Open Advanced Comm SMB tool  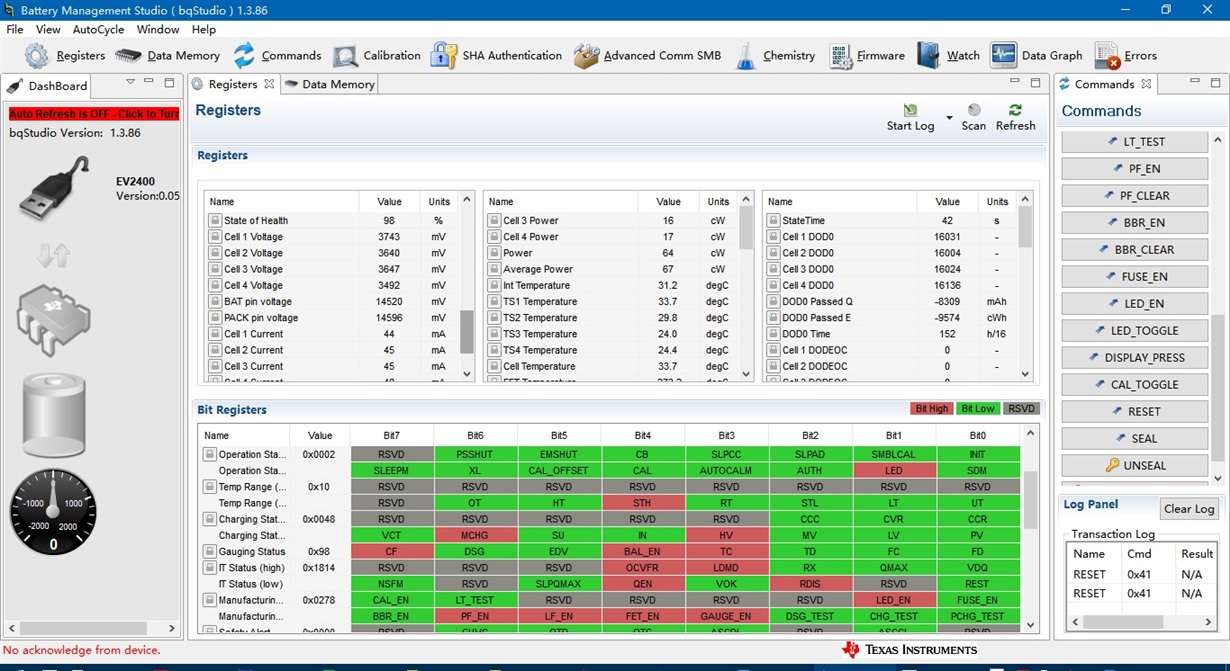coord(647,56)
